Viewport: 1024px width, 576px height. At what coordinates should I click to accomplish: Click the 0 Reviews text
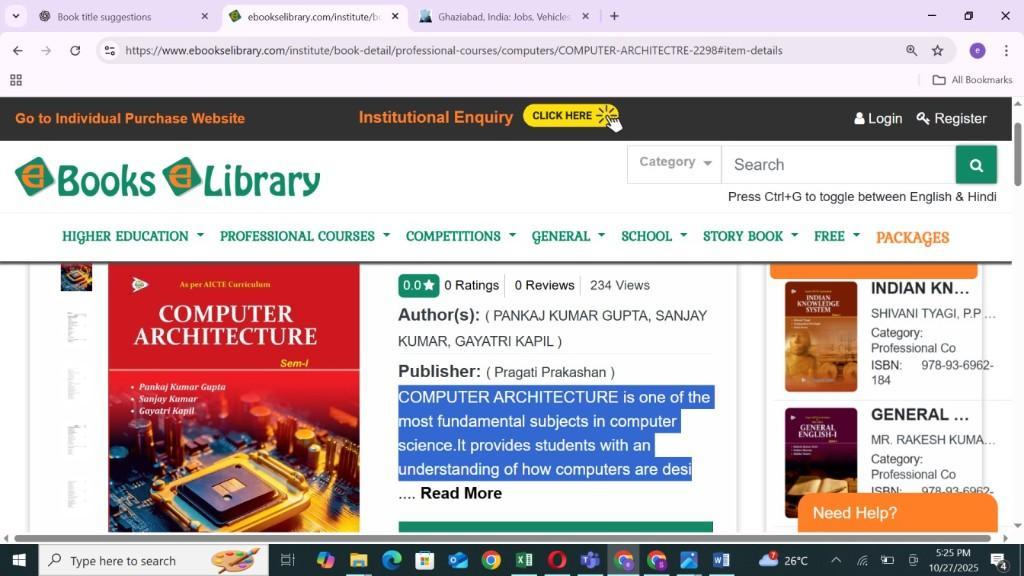(544, 285)
